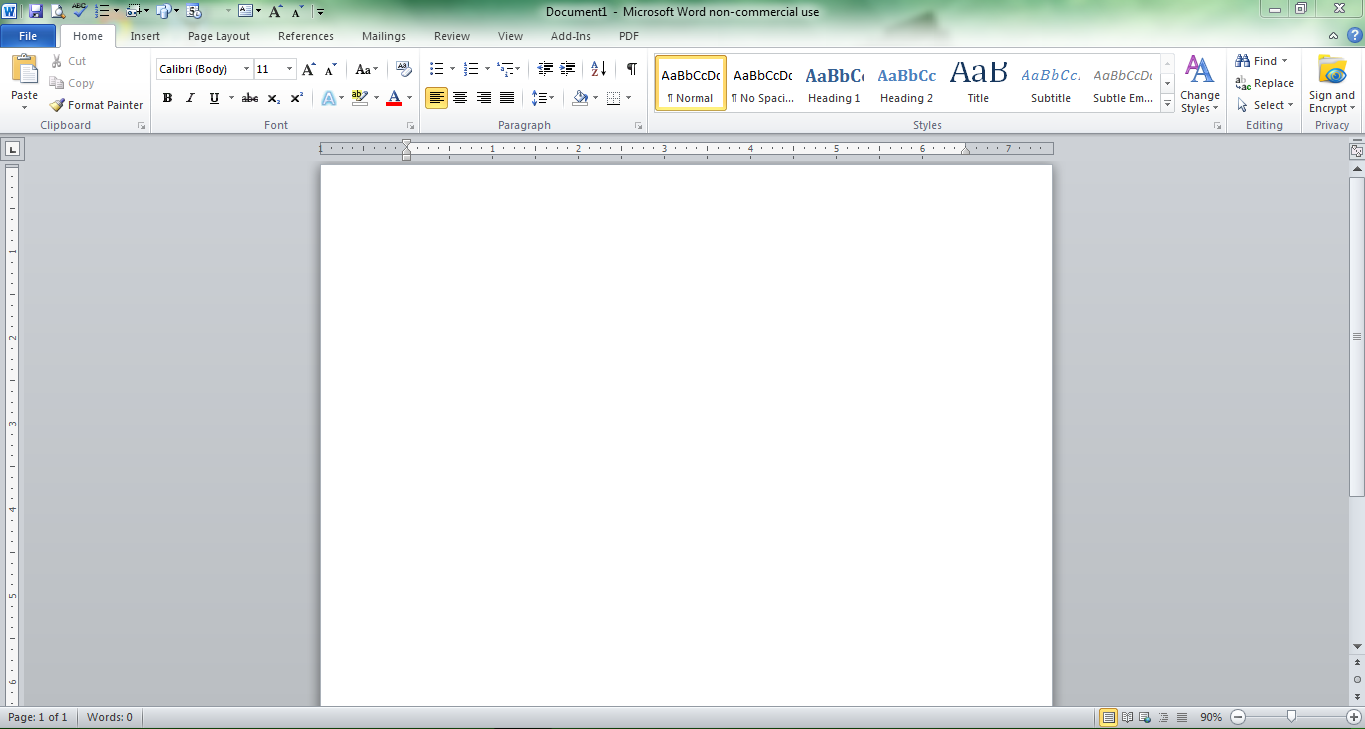Switch to Draft view in status bar
Image resolution: width=1365 pixels, height=729 pixels.
pyautogui.click(x=1182, y=717)
